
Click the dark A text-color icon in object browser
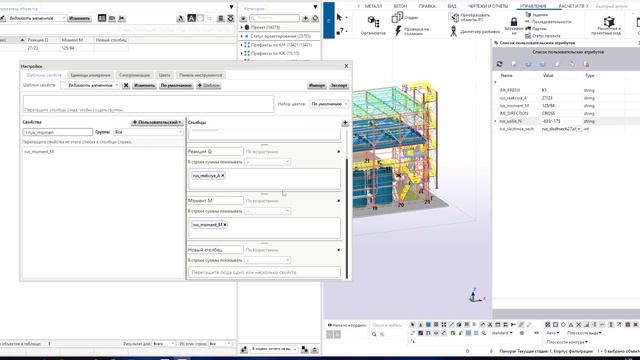(191, 18)
